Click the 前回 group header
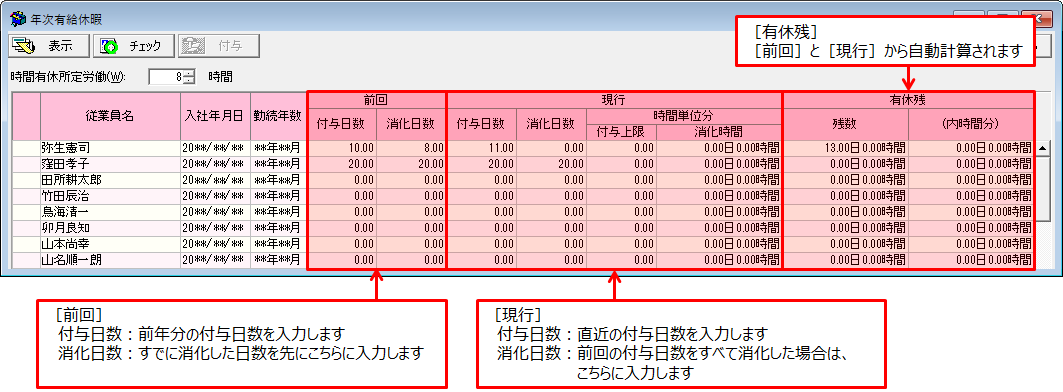The height and width of the screenshot is (392, 1063). pos(376,99)
